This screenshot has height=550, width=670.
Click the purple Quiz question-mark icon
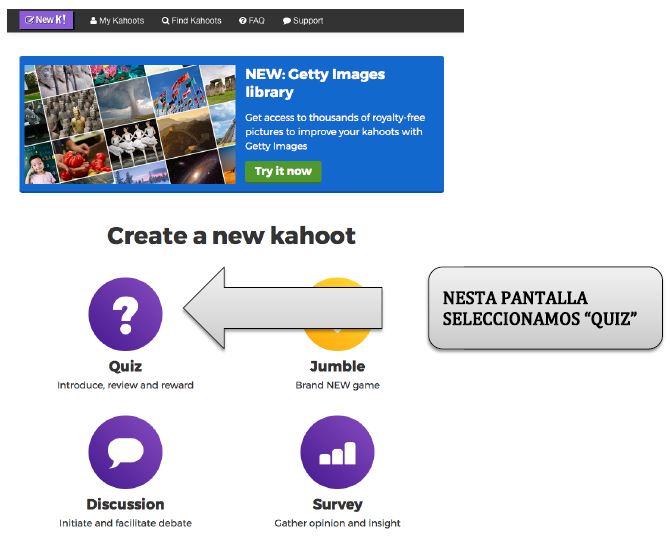click(125, 314)
